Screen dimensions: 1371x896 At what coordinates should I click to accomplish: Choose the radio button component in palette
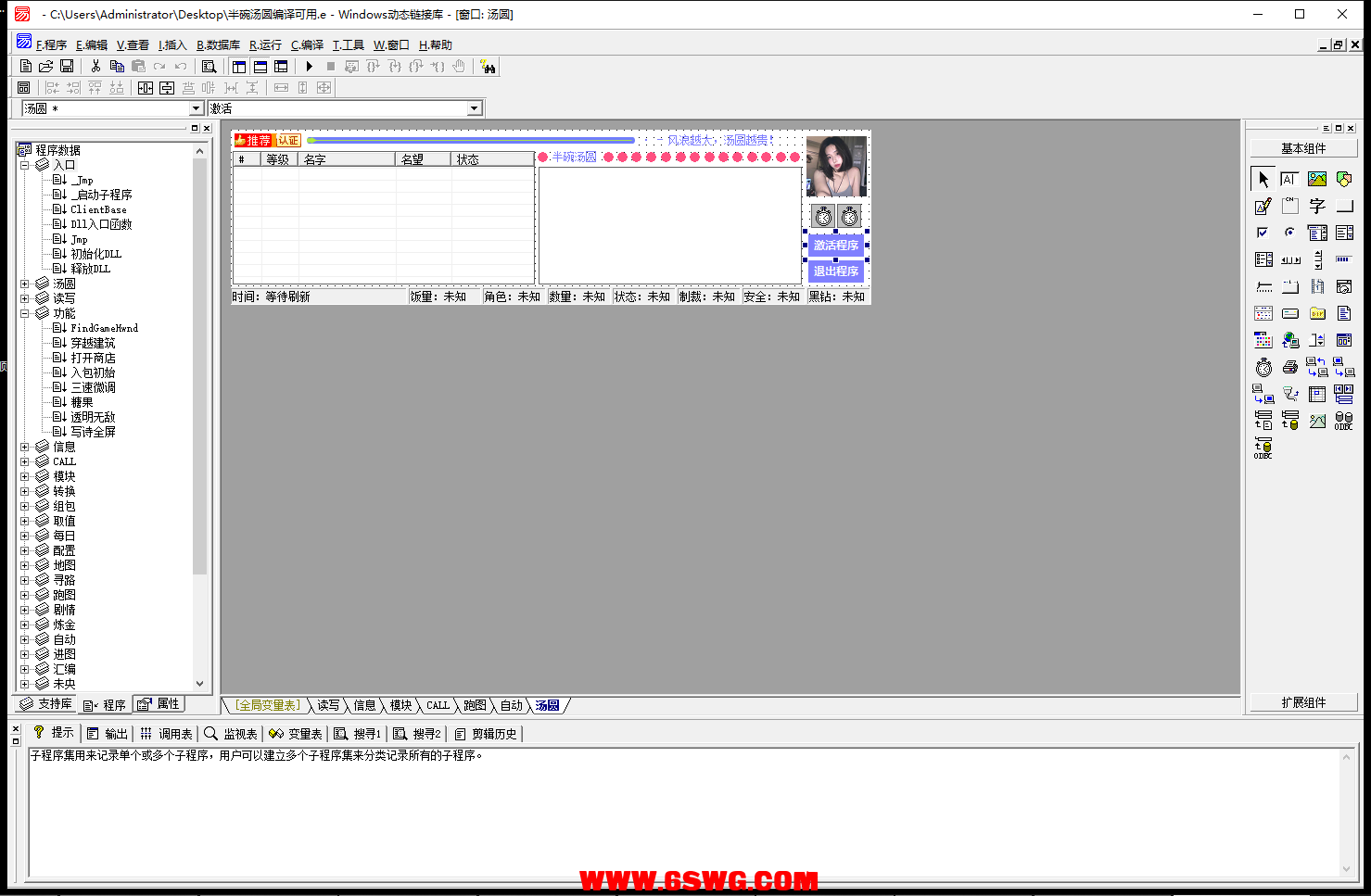(1289, 233)
